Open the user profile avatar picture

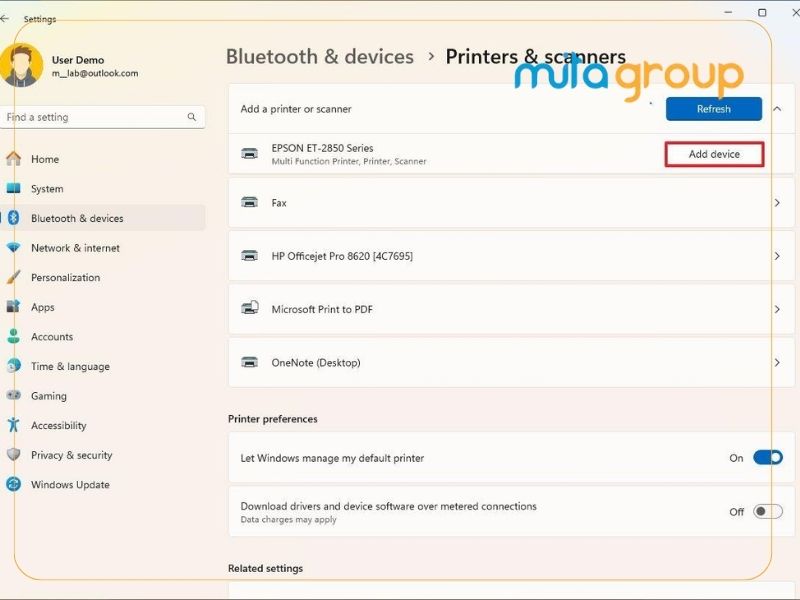tap(21, 65)
